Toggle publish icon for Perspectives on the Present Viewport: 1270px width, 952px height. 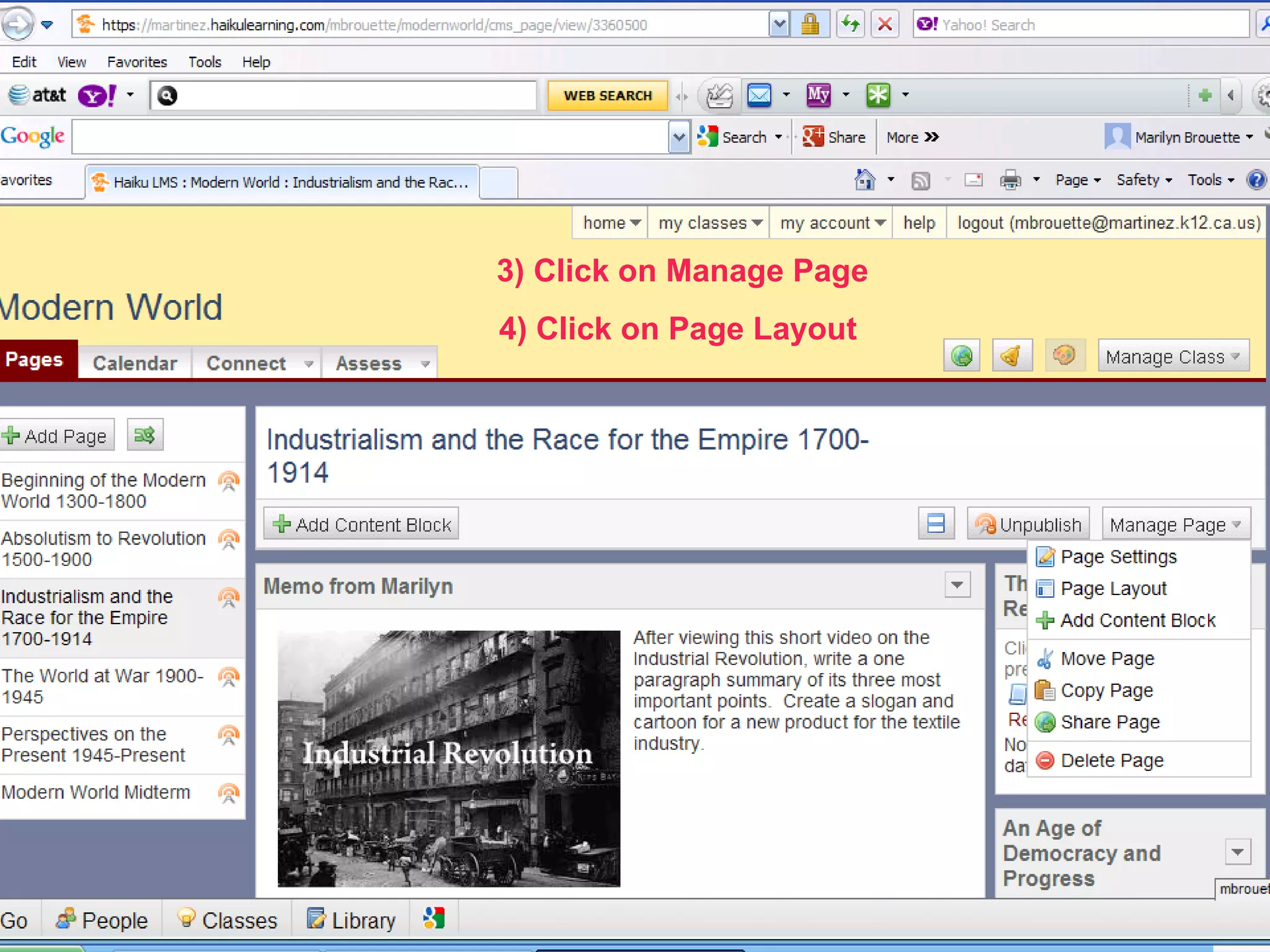229,736
